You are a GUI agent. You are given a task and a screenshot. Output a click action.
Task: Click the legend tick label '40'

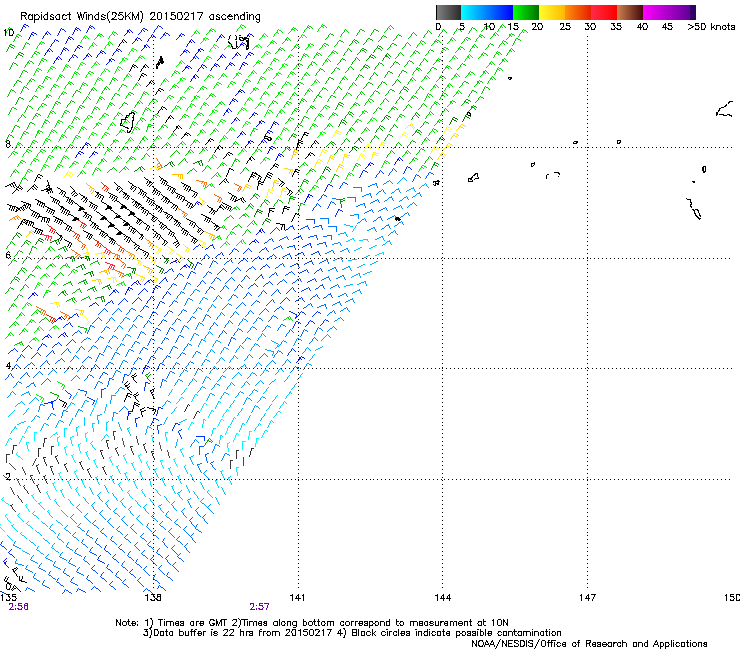click(642, 27)
